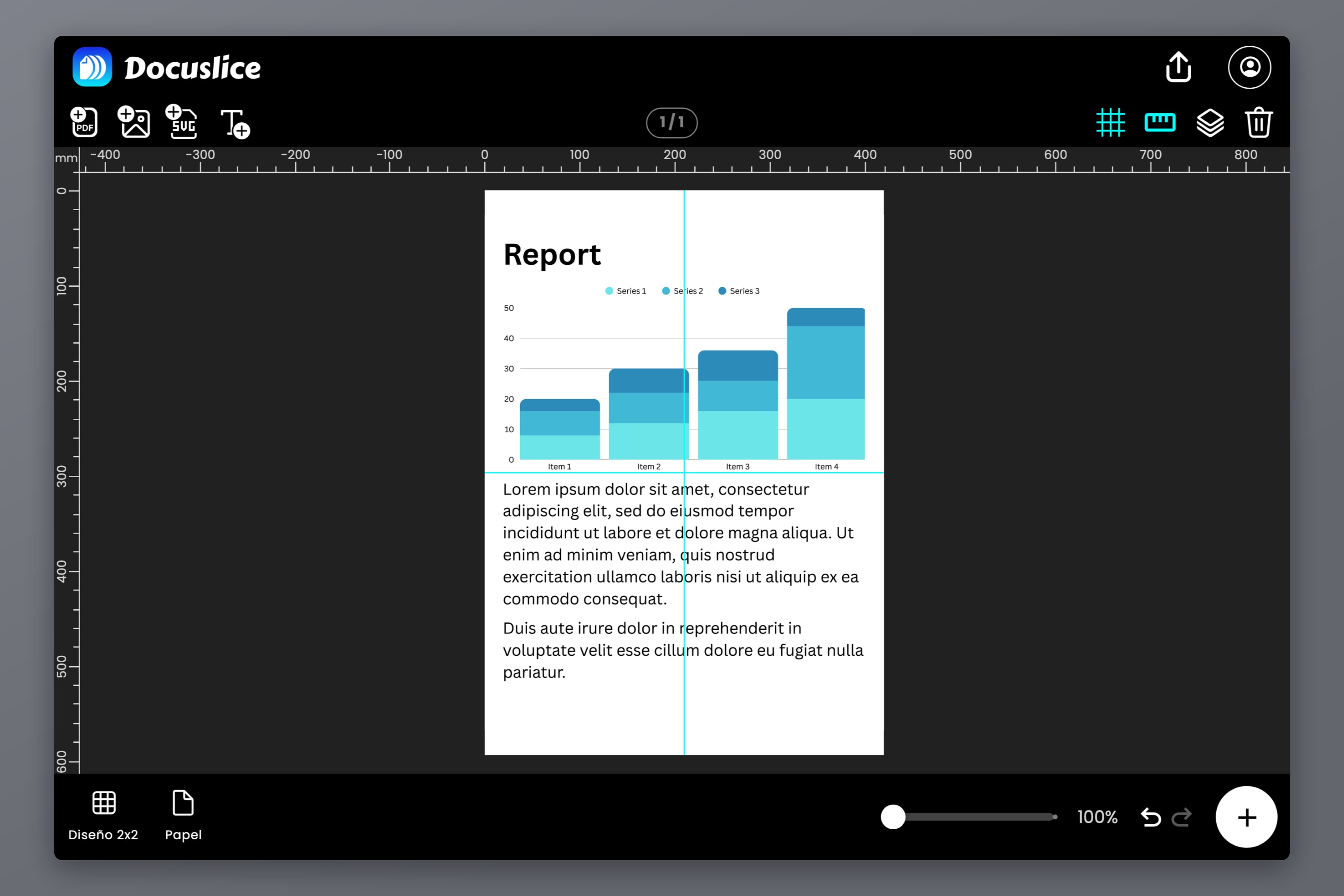Click the Duis aute irure paragraph
The height and width of the screenshot is (896, 1344).
click(x=683, y=650)
